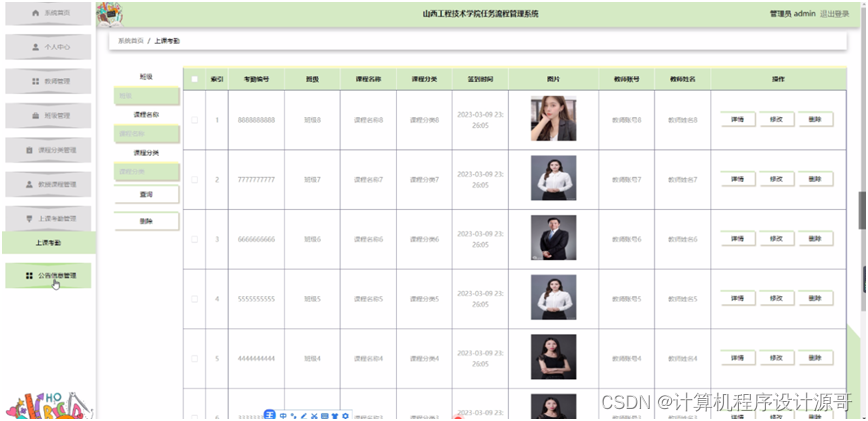Check the box for row 6666666666
The height and width of the screenshot is (421, 868).
tap(194, 239)
